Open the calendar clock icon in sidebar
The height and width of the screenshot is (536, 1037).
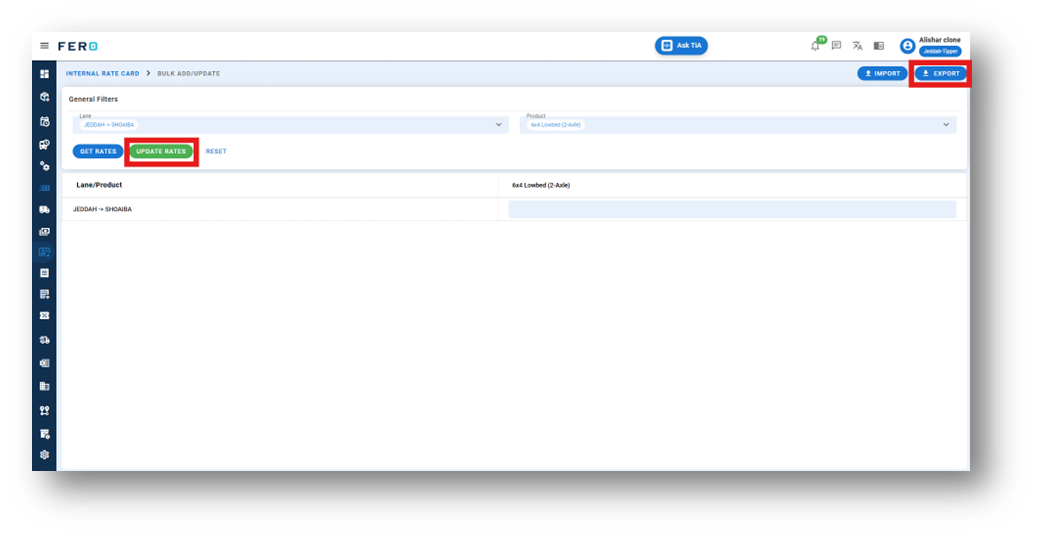point(44,121)
